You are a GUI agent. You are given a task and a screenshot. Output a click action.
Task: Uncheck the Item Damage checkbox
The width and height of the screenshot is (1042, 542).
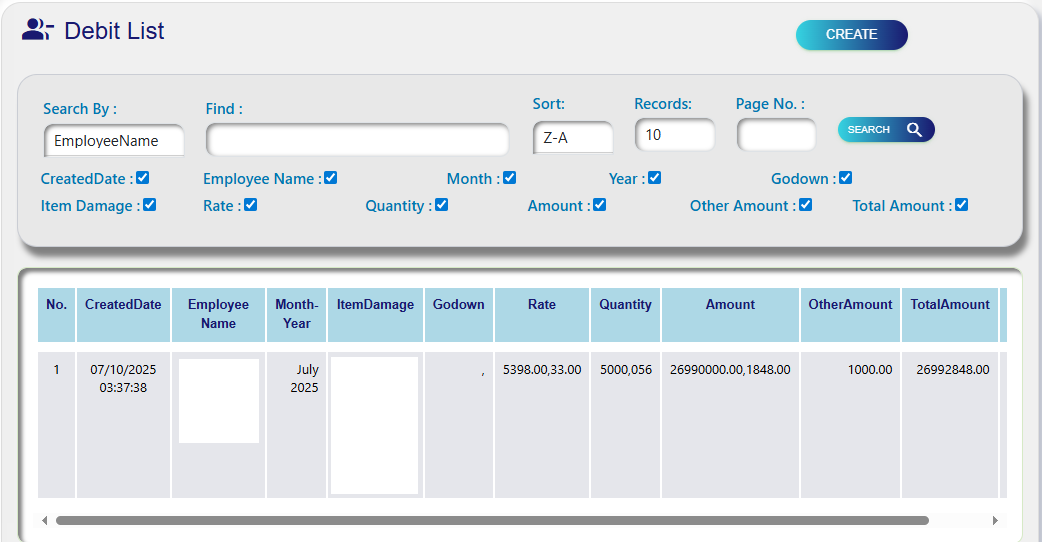pyautogui.click(x=150, y=205)
